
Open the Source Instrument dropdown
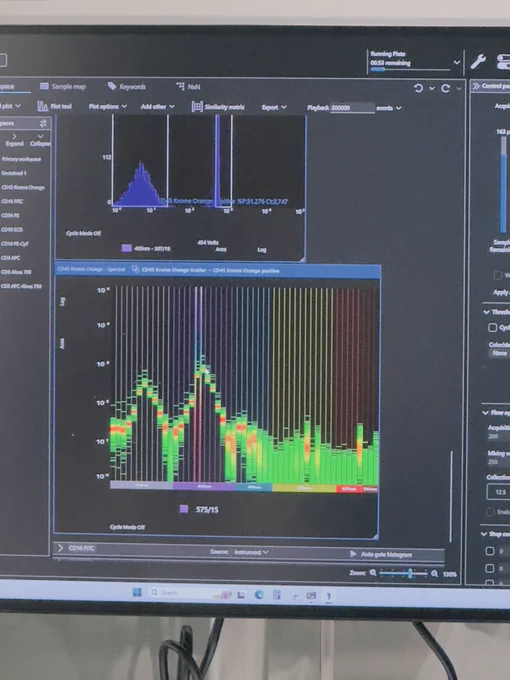coord(251,552)
